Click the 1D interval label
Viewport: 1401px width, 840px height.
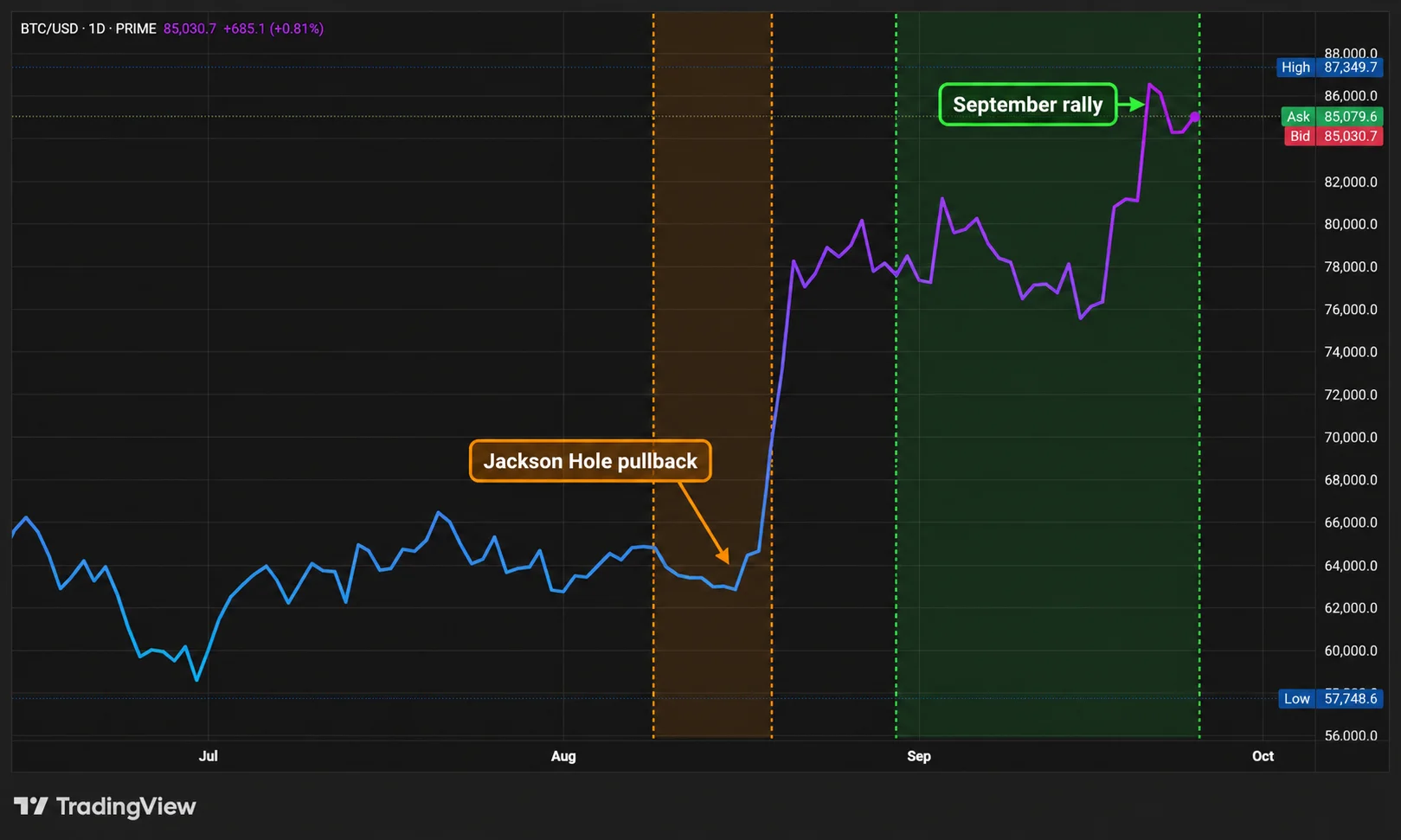coord(97,29)
